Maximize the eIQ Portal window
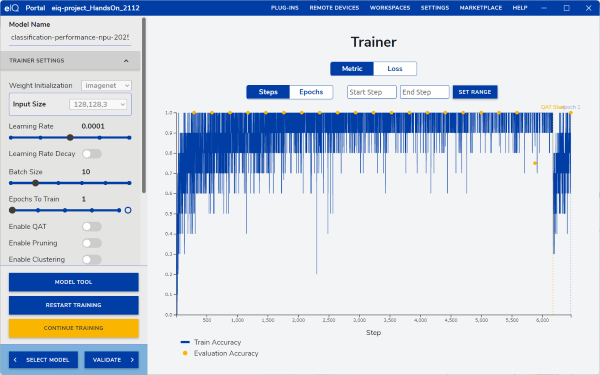600x375 pixels. coord(567,8)
